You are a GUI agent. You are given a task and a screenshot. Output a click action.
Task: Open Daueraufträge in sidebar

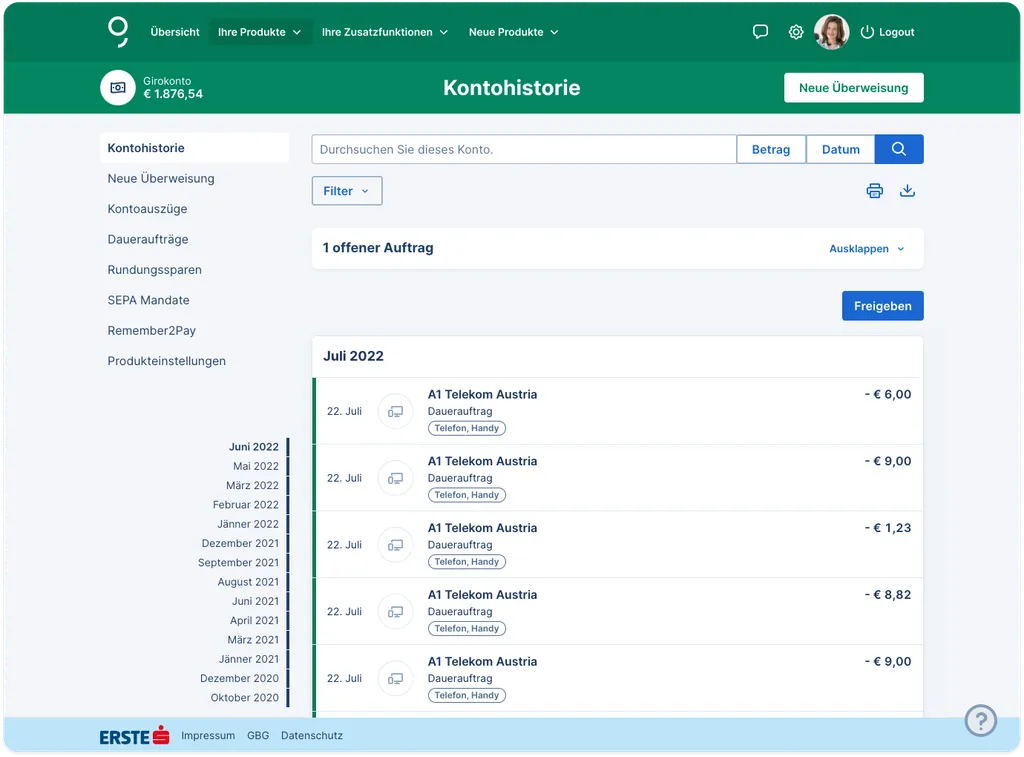[x=148, y=239]
